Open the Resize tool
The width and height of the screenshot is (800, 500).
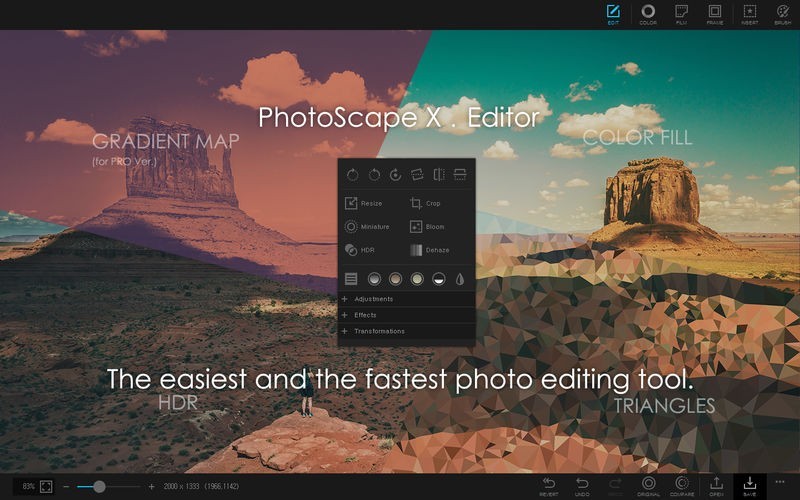[364, 203]
